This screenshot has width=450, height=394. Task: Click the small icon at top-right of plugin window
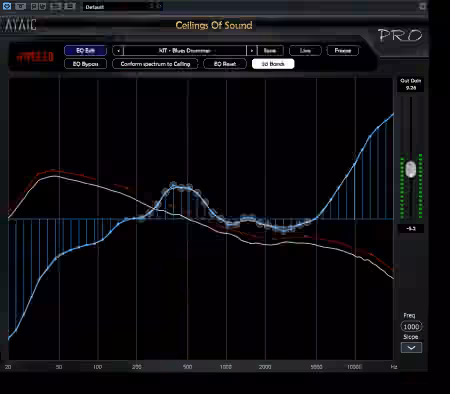tap(422, 6)
